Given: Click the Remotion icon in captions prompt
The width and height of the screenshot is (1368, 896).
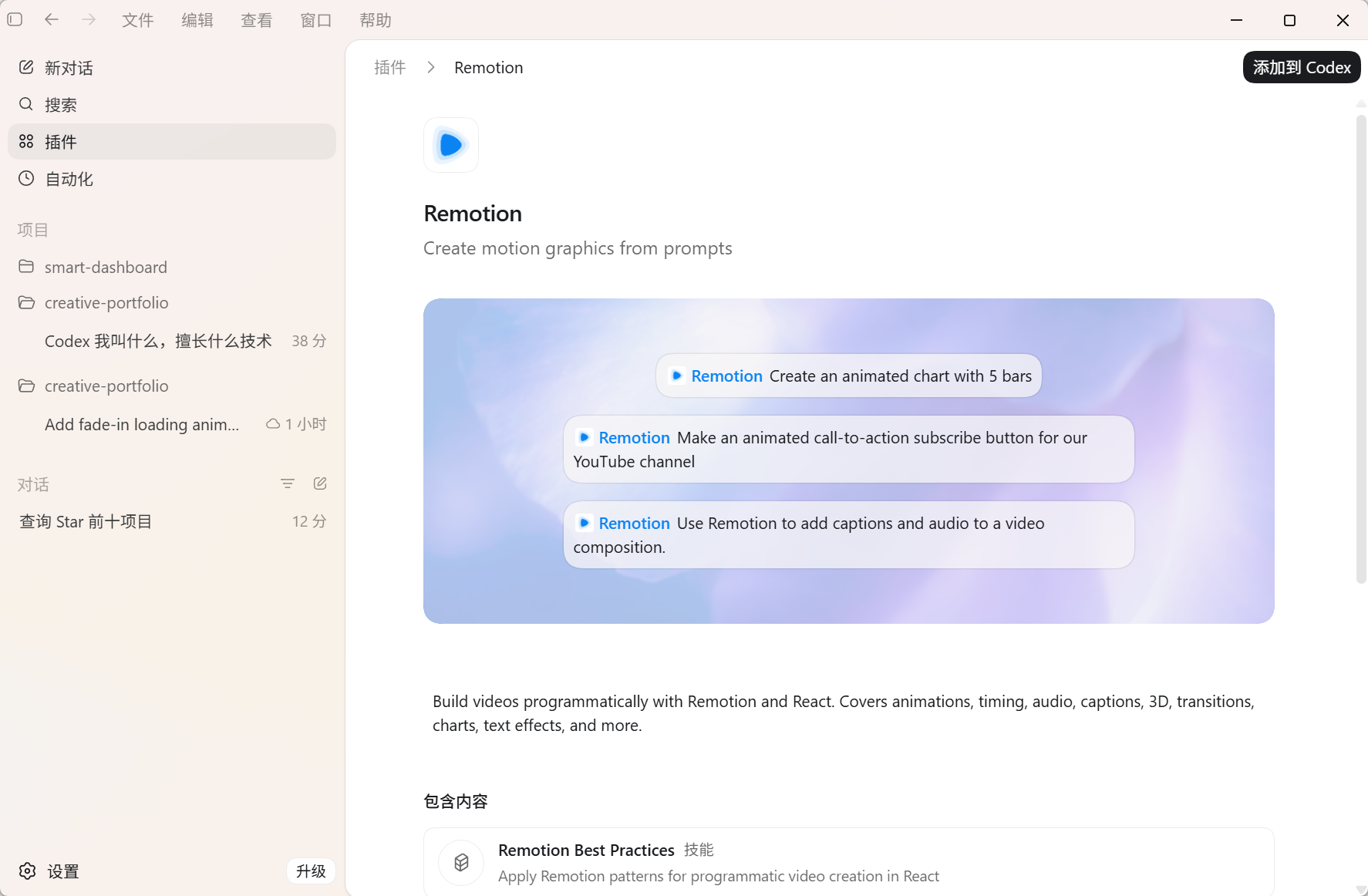Looking at the screenshot, I should pos(584,523).
